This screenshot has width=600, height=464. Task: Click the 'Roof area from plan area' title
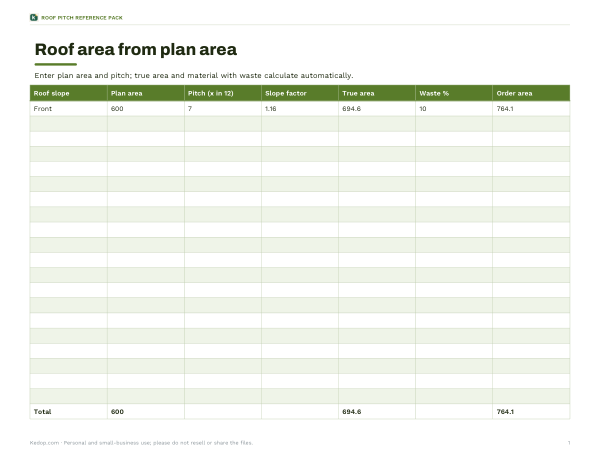pos(136,50)
